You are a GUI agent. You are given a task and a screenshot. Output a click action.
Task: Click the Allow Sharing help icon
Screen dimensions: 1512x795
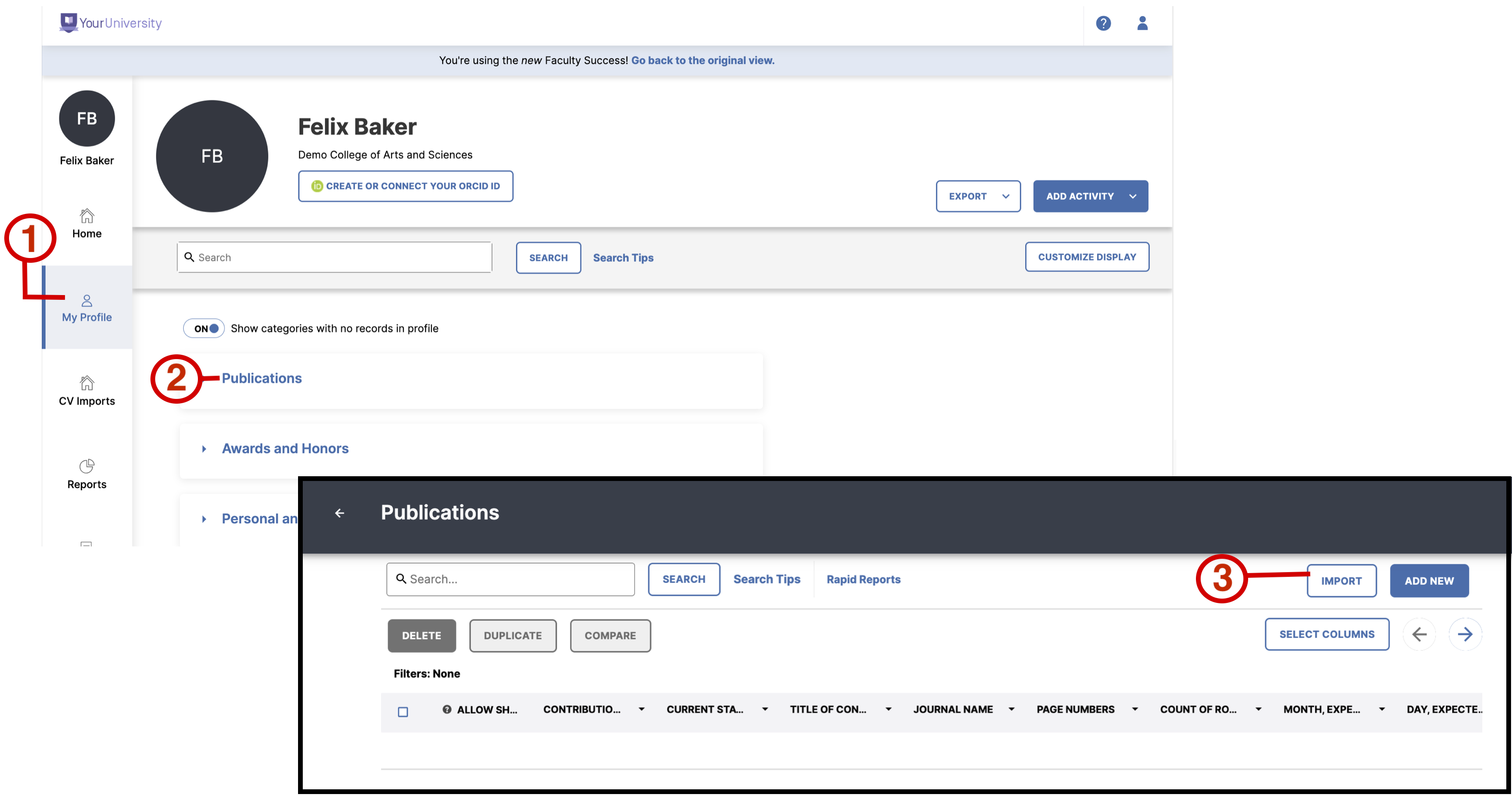coord(447,709)
